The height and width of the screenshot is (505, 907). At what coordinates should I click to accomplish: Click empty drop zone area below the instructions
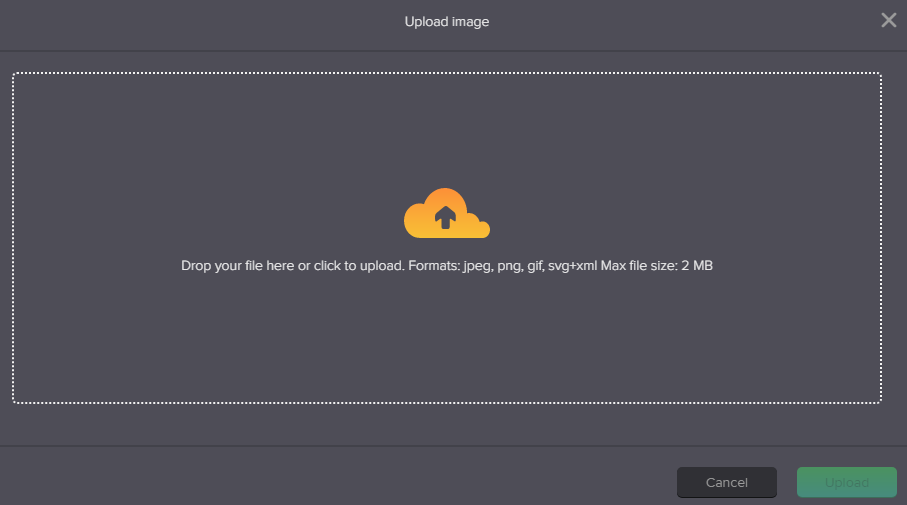click(x=447, y=338)
